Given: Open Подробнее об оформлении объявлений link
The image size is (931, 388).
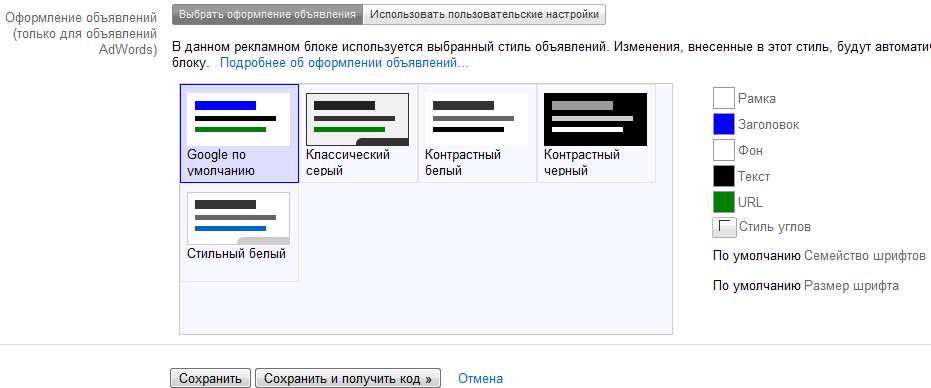Looking at the screenshot, I should pyautogui.click(x=344, y=62).
